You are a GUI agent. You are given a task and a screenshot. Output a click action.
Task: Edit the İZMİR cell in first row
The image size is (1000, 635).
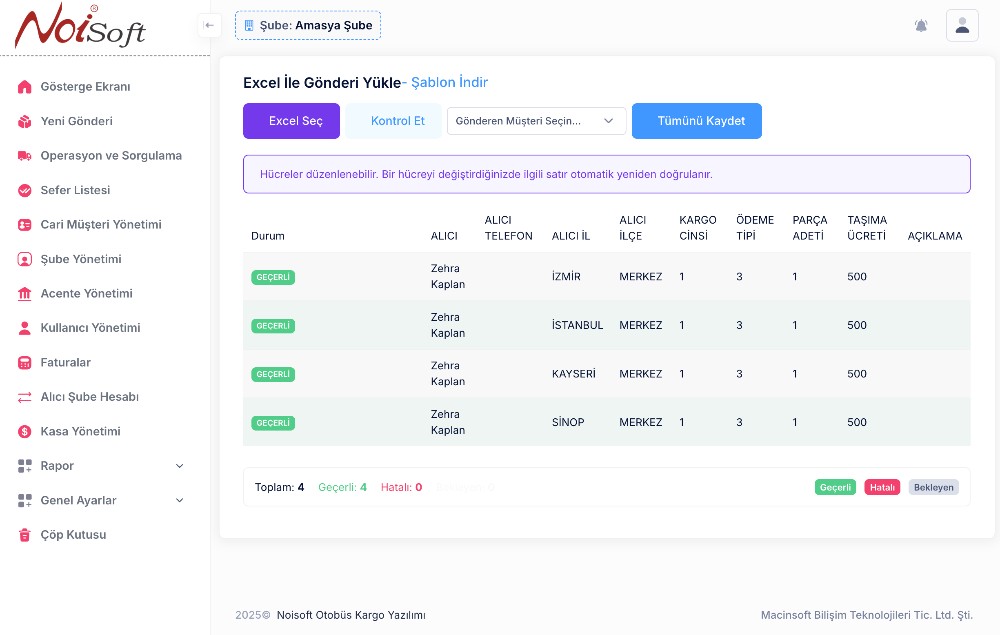point(566,277)
